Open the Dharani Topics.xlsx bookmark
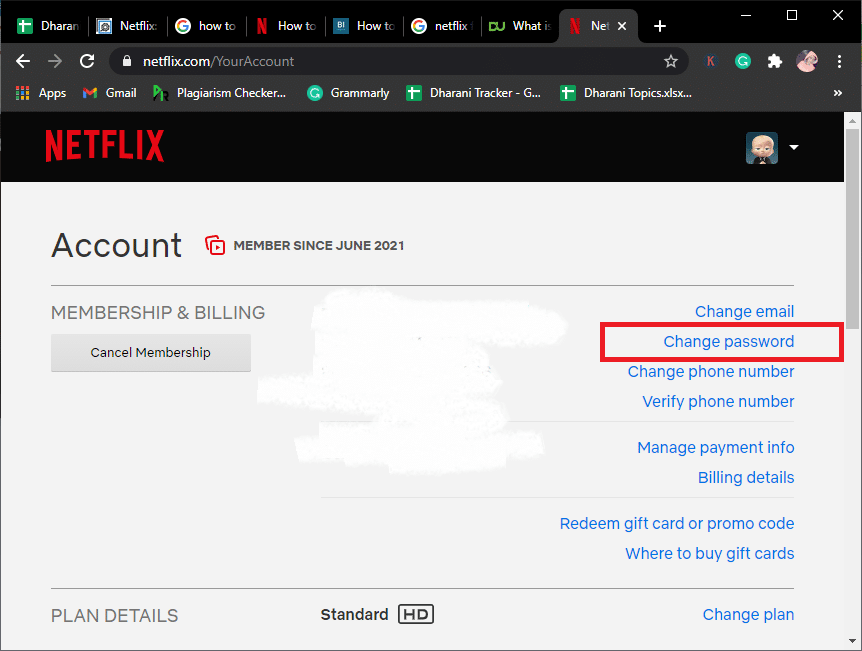The width and height of the screenshot is (862, 651). tap(626, 93)
